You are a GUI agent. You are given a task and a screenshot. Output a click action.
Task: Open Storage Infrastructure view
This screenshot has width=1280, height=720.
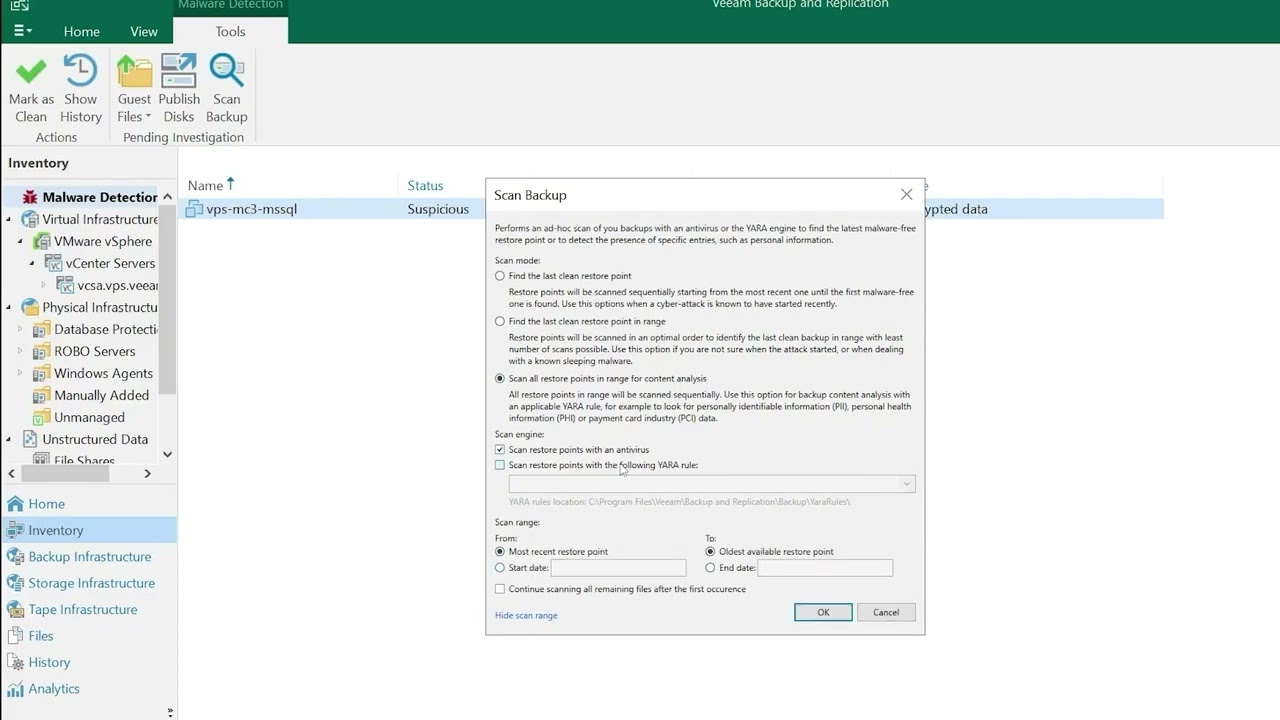point(88,583)
